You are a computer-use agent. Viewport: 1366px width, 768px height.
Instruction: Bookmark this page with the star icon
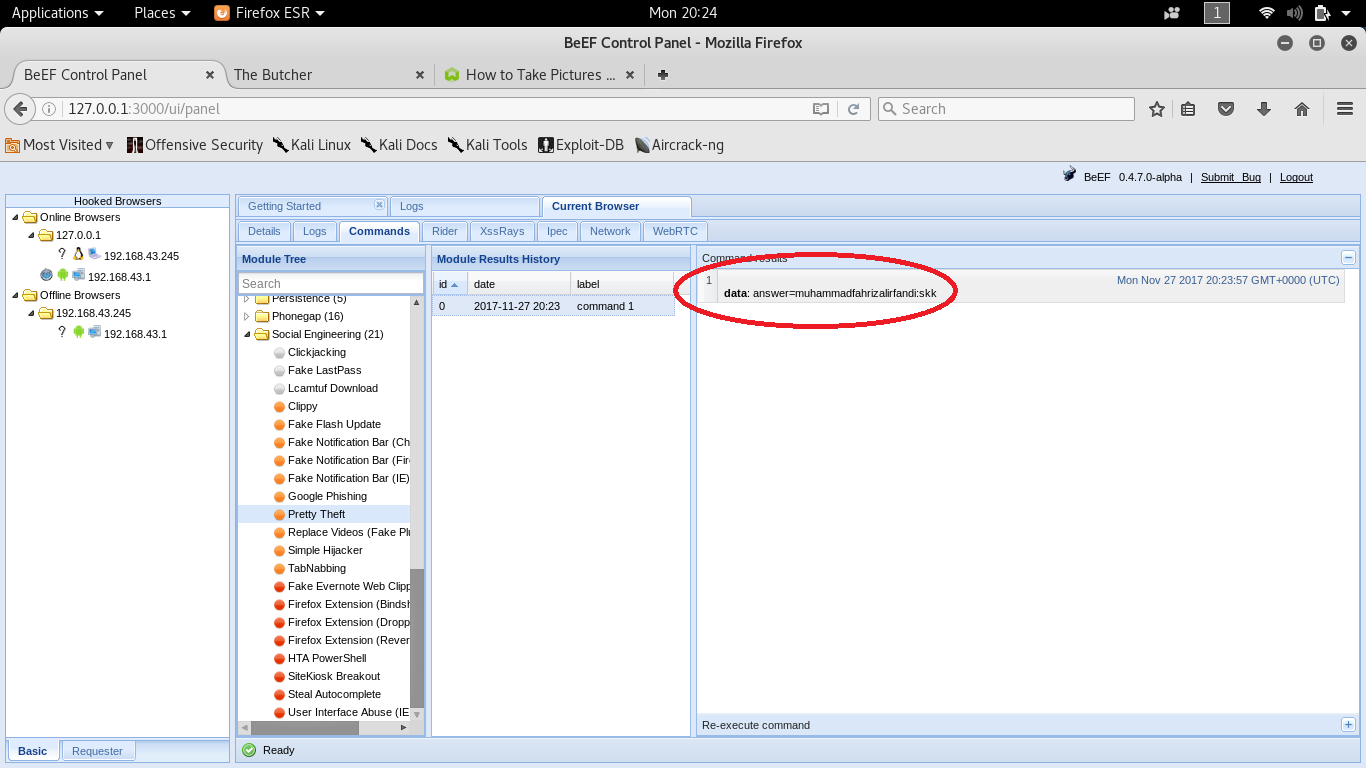click(1157, 109)
